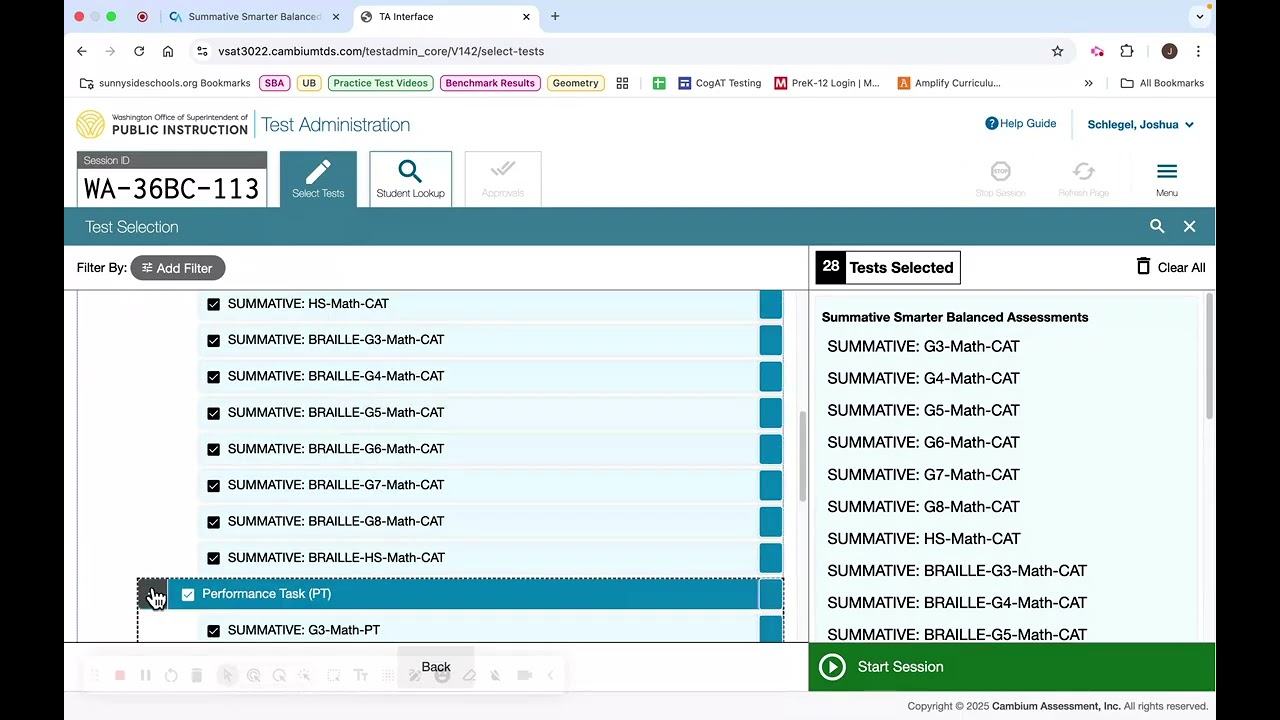Open the hamburger Menu
Screen dimensions: 1280x720
[x=1167, y=179]
